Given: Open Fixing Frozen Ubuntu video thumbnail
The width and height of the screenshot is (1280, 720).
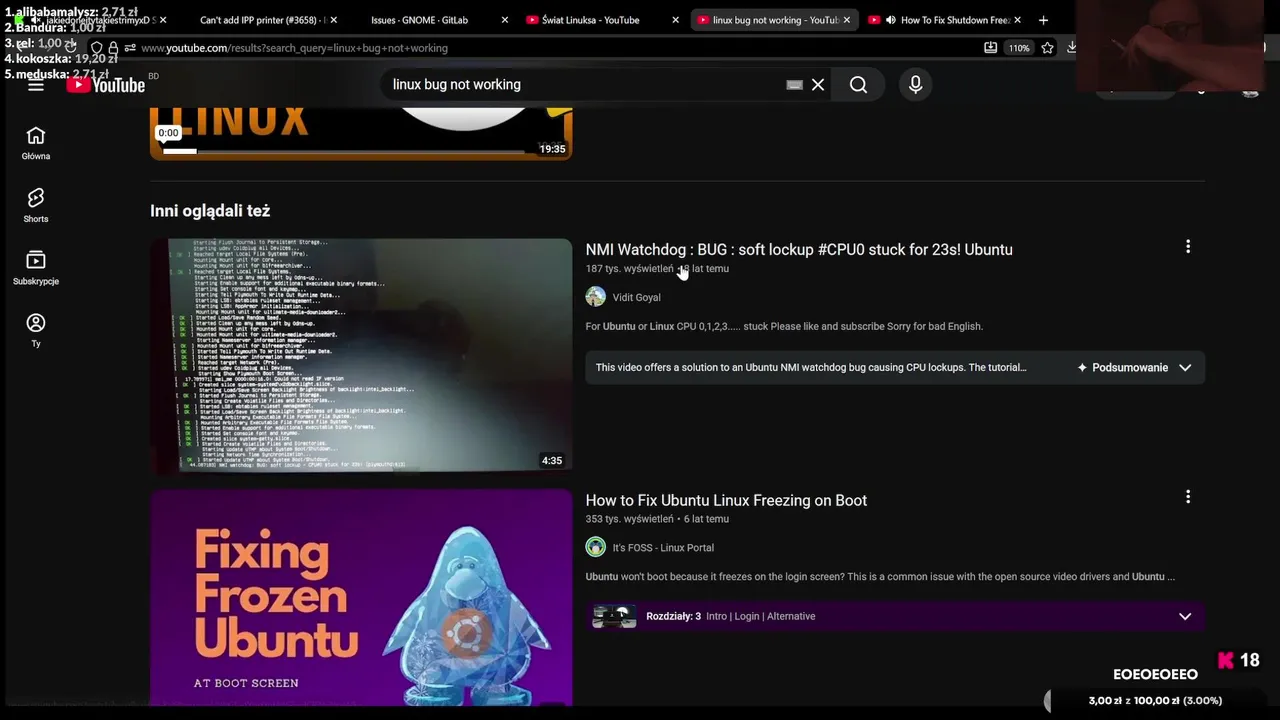Looking at the screenshot, I should point(361,597).
